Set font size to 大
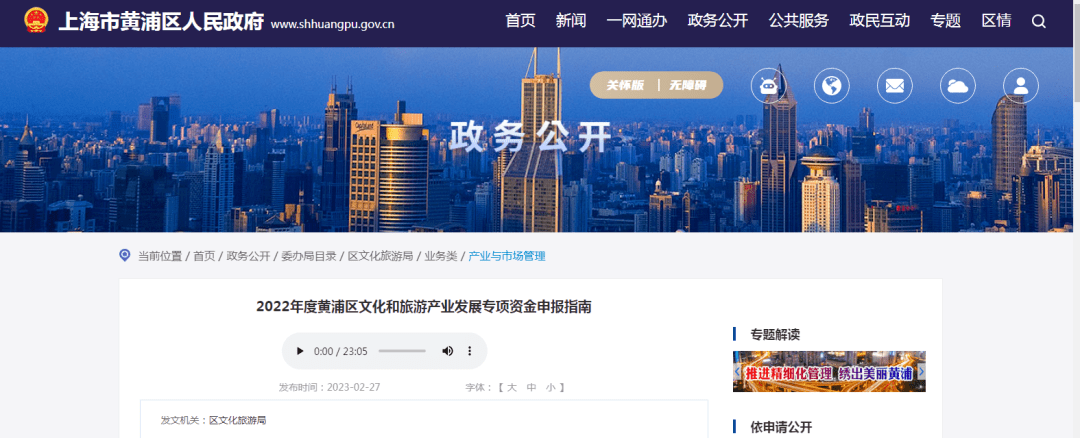Screen dimensions: 1080x438 (512, 388)
